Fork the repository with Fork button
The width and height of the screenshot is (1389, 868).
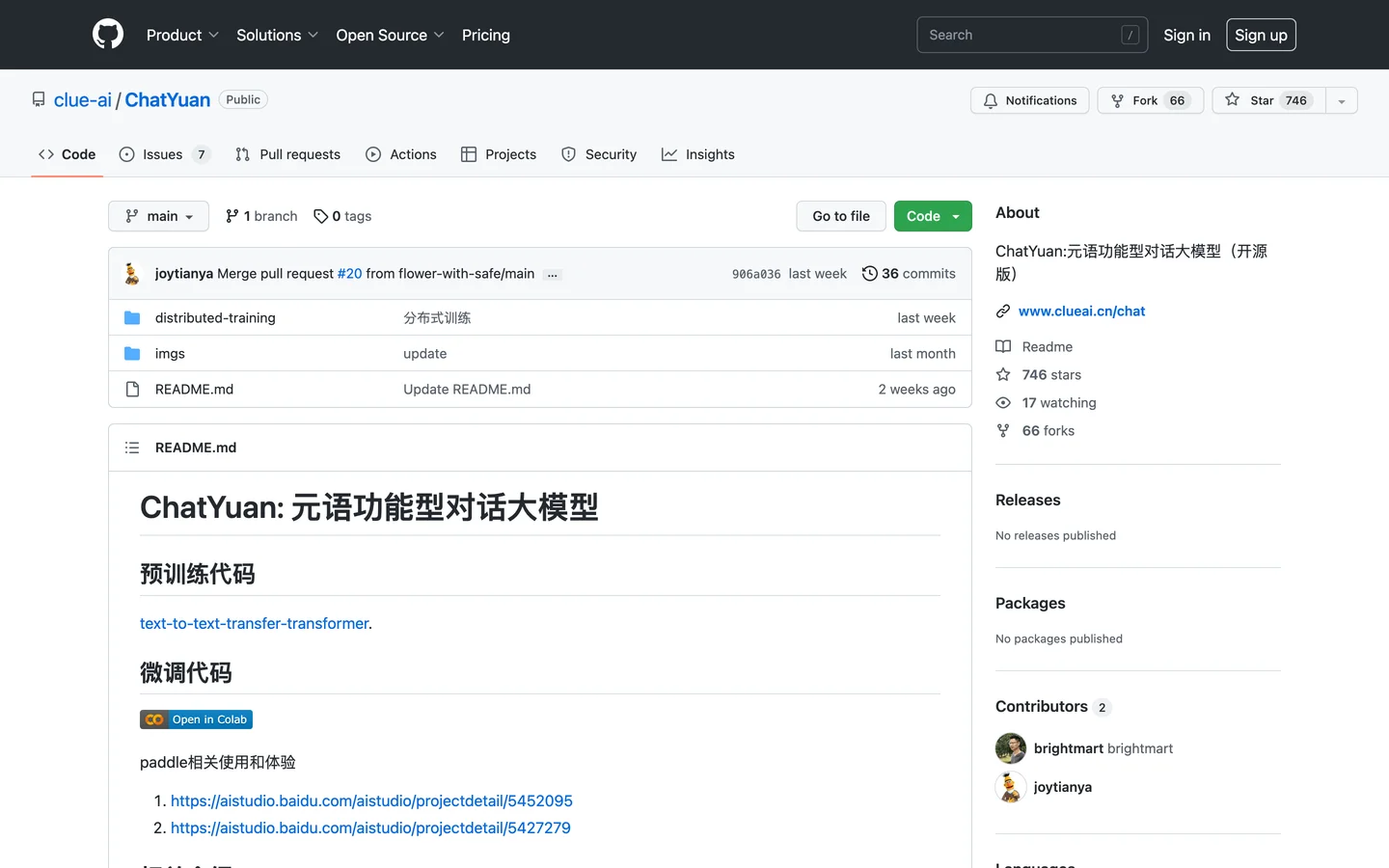coord(1151,100)
